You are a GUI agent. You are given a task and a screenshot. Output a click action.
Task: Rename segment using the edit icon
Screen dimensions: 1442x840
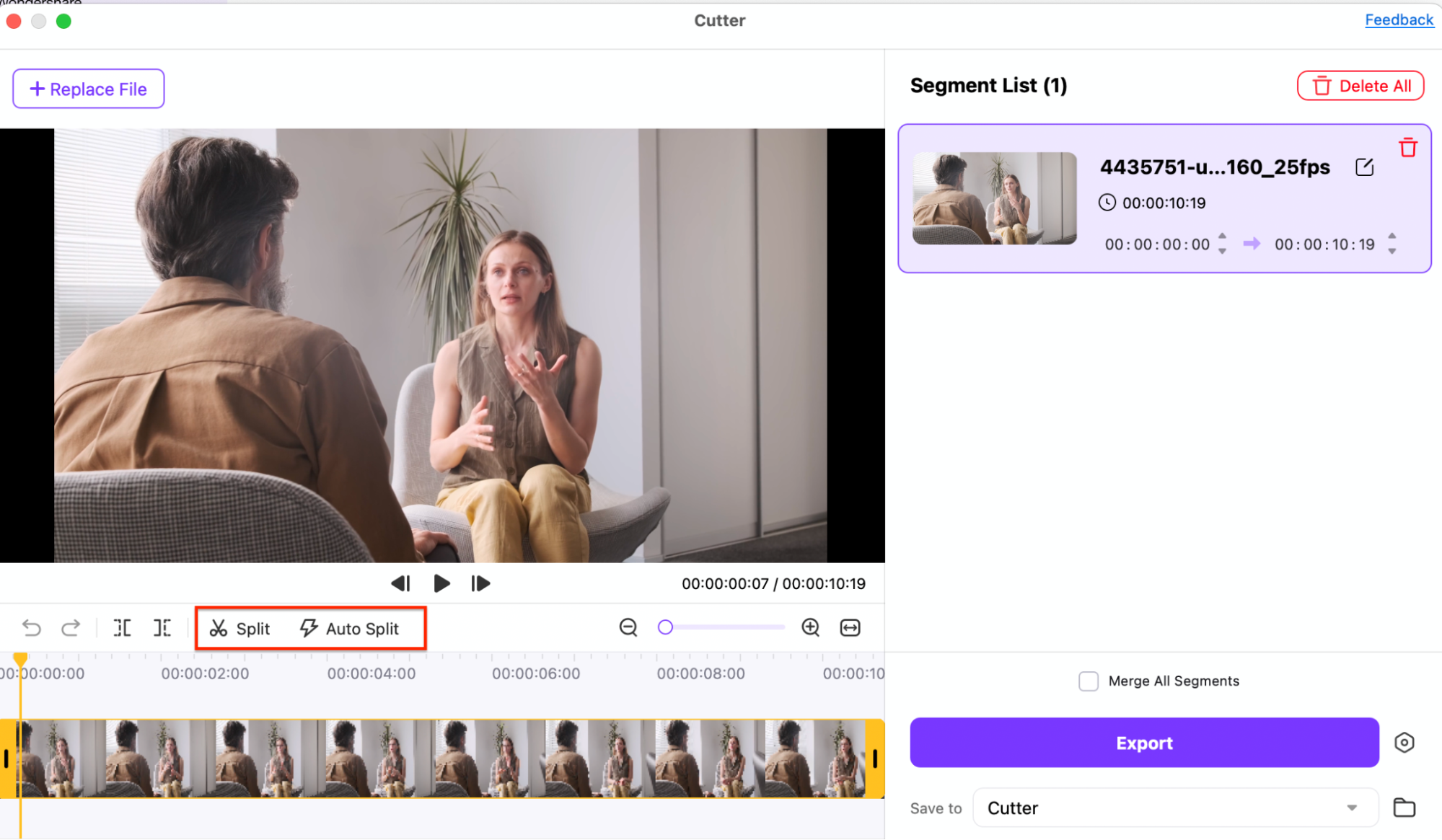coord(1364,167)
